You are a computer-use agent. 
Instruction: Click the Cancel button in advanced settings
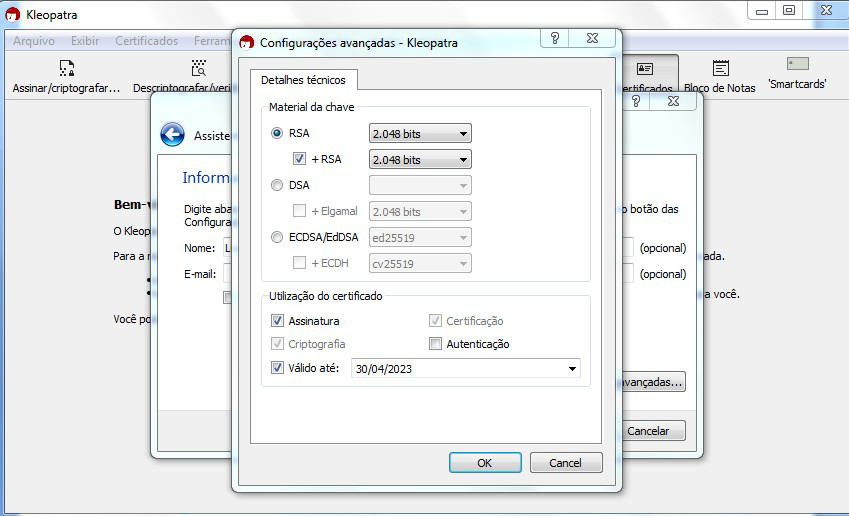point(566,463)
